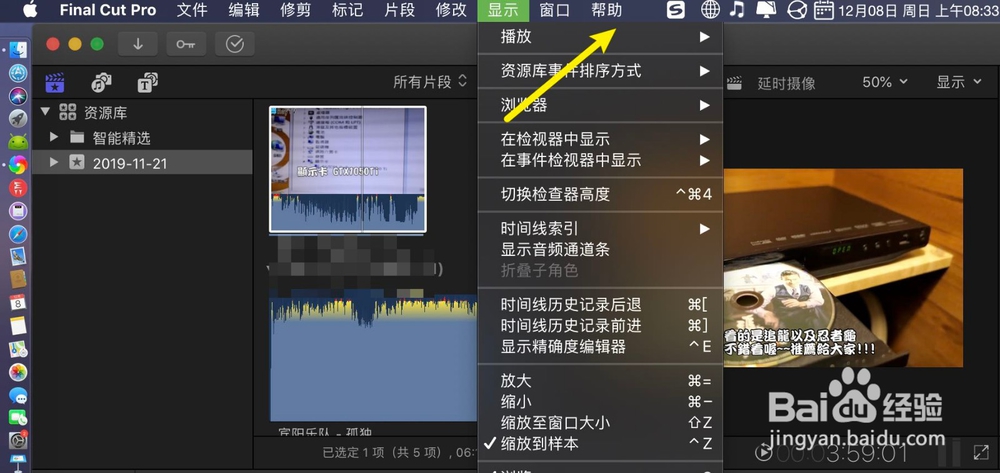This screenshot has height=473, width=1000.
Task: Open Finder from the dock
Action: click(x=18, y=50)
